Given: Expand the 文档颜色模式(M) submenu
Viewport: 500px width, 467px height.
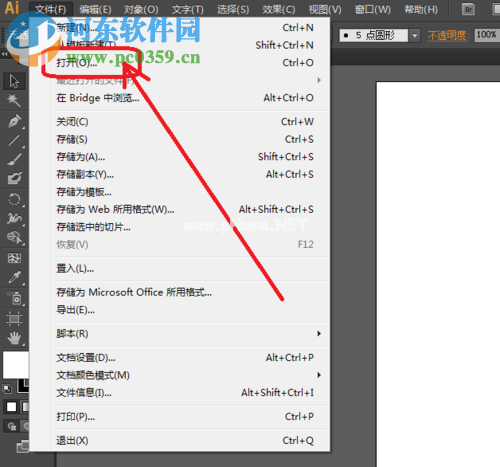Looking at the screenshot, I should 191,375.
